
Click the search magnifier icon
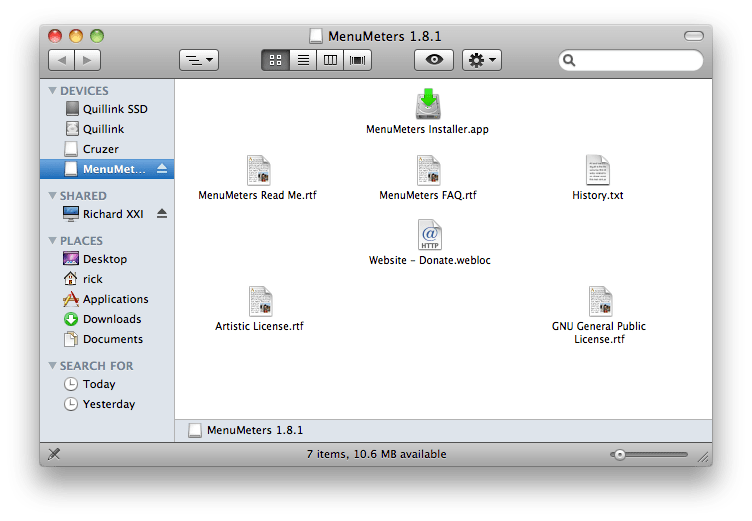(x=569, y=60)
